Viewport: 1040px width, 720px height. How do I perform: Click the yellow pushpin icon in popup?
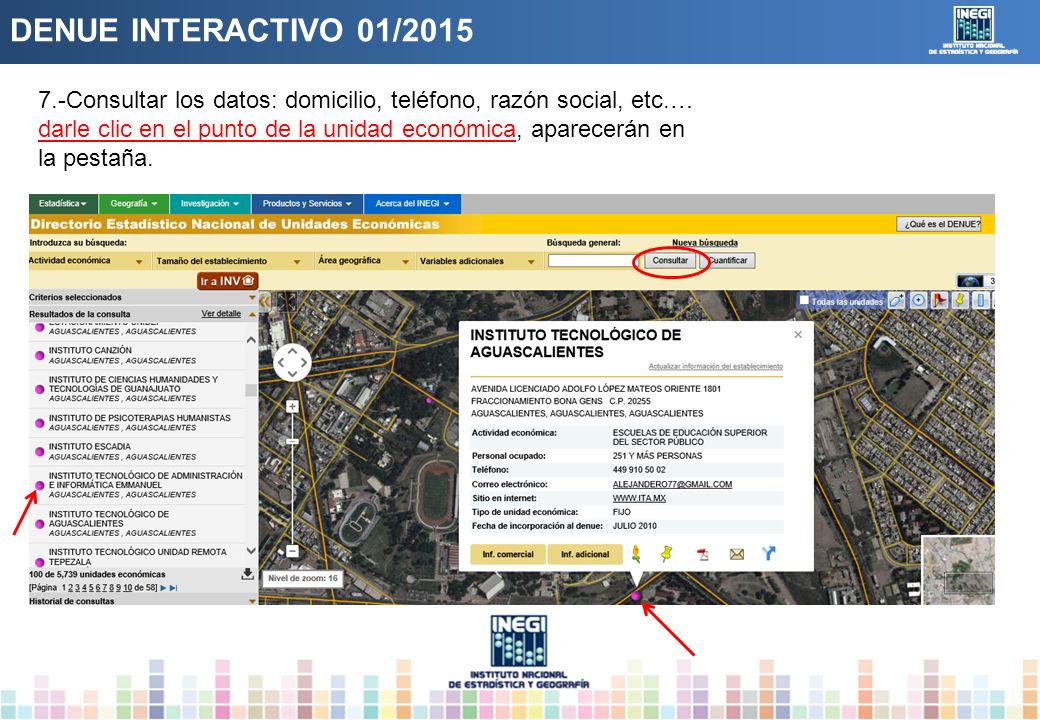pyautogui.click(x=667, y=554)
